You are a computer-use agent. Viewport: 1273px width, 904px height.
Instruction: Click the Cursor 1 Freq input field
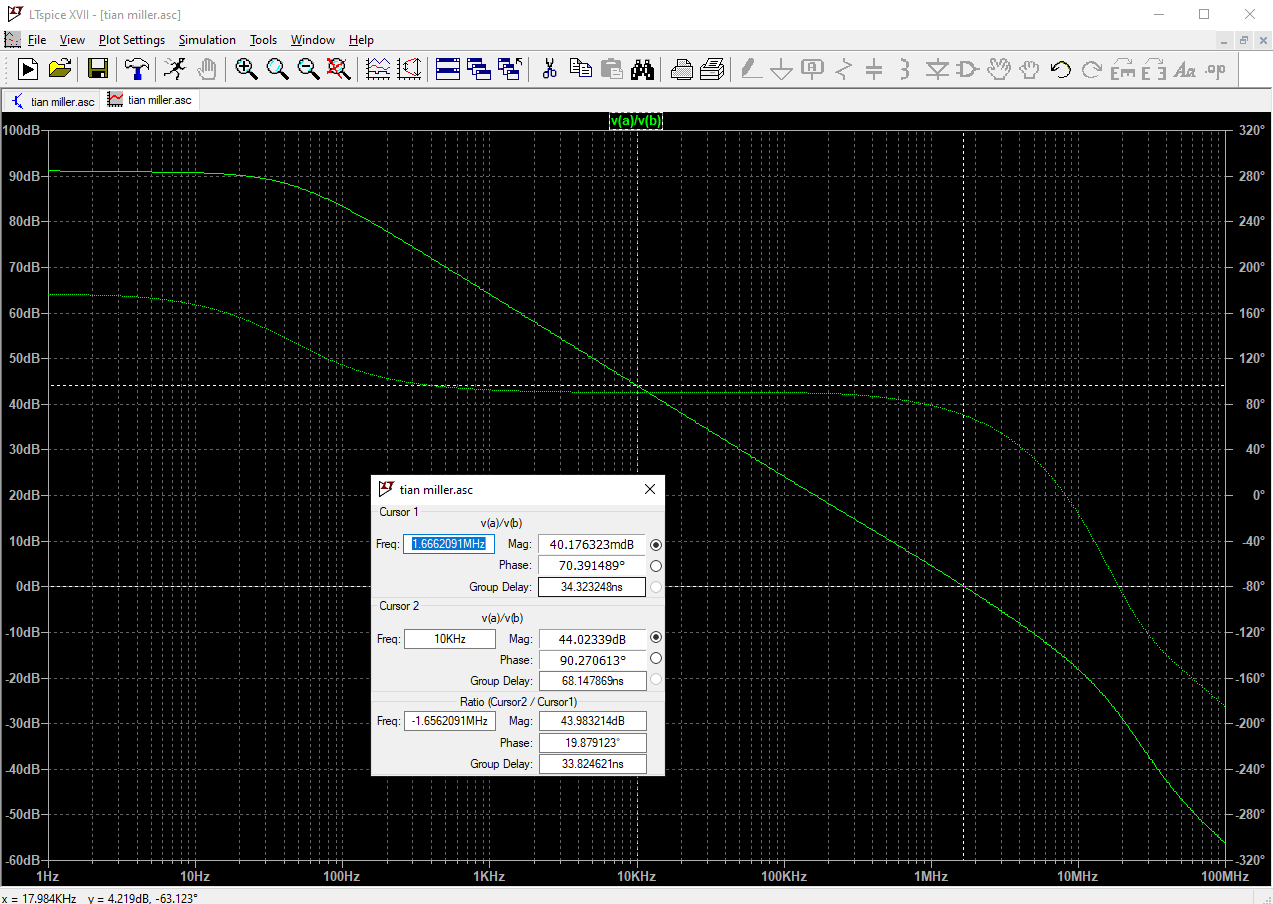pyautogui.click(x=449, y=544)
